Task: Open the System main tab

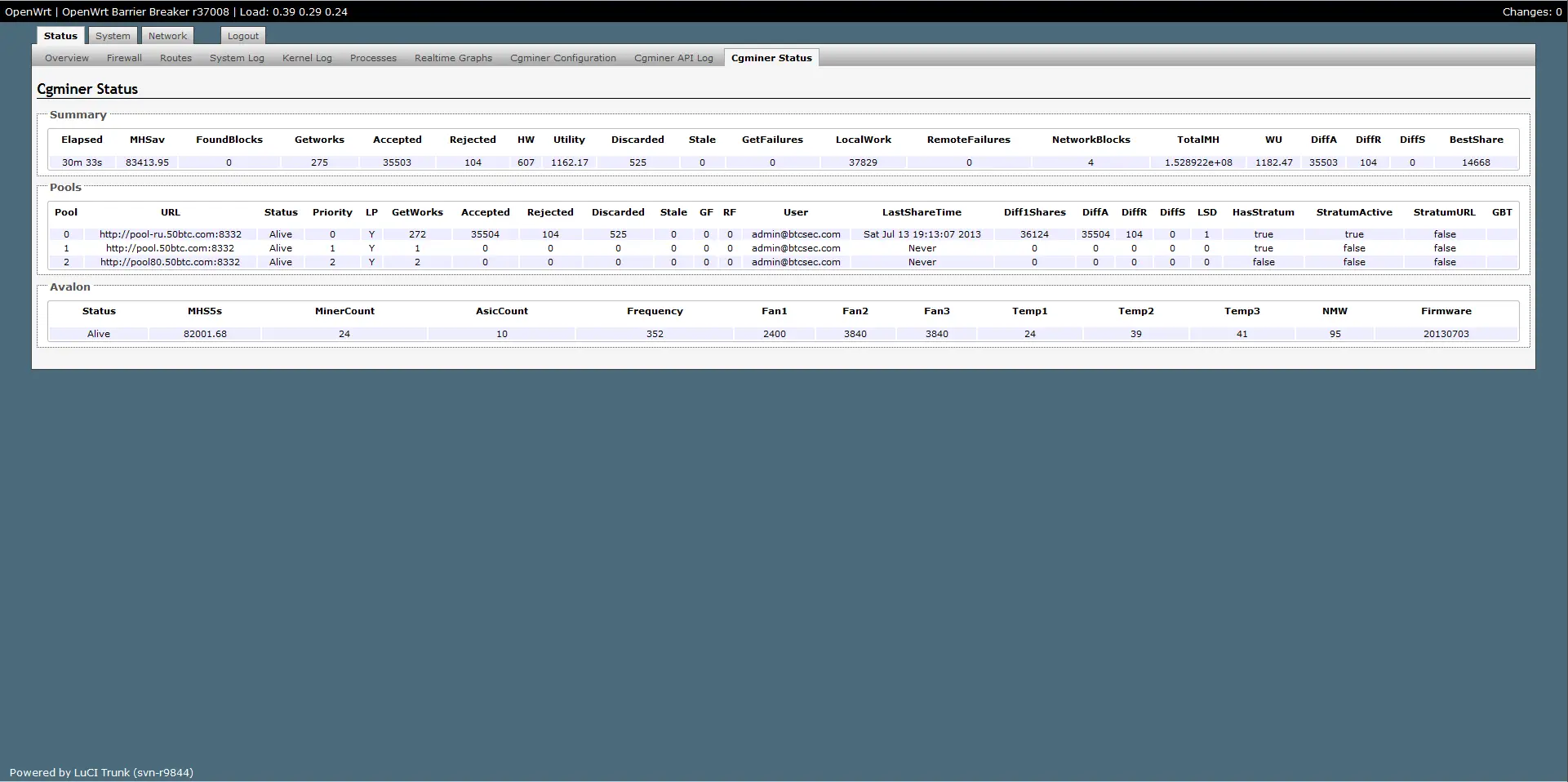Action: coord(113,36)
